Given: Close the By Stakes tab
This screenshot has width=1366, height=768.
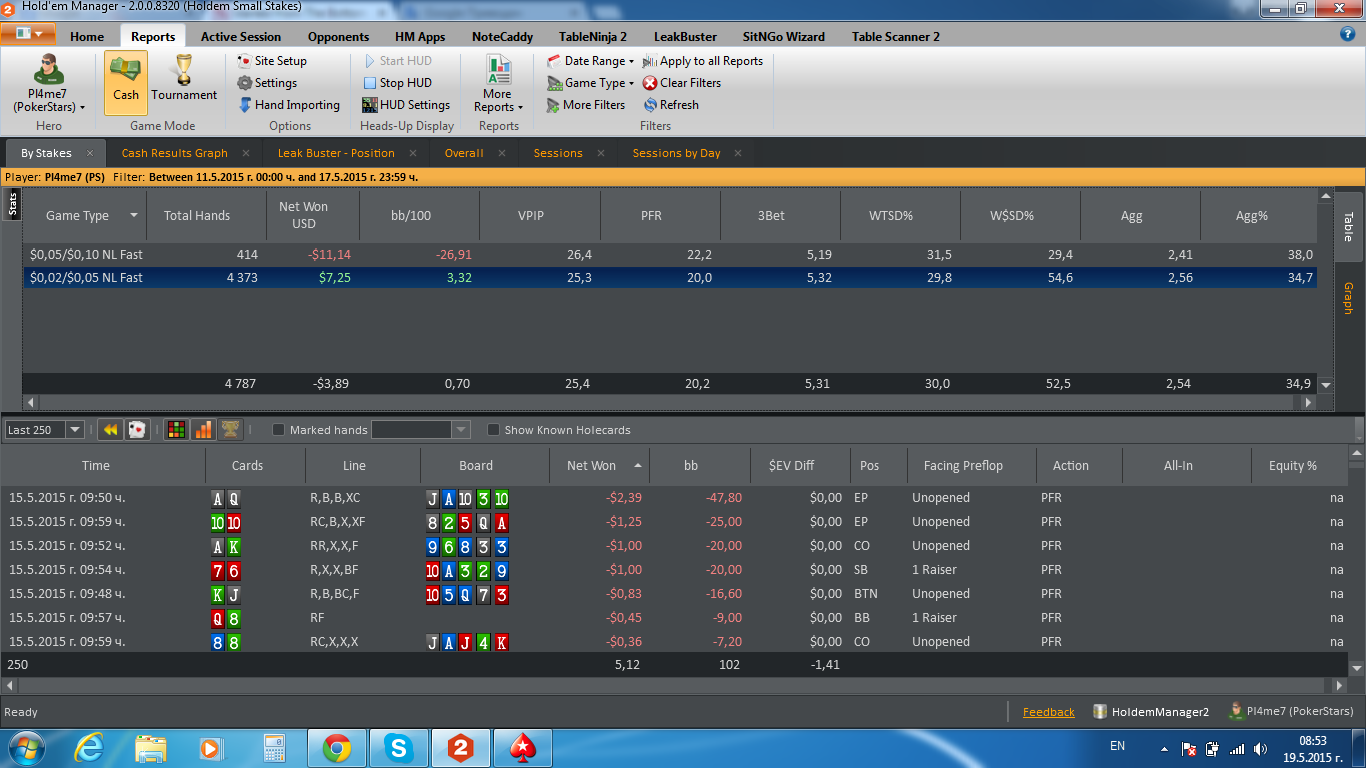Looking at the screenshot, I should coord(89,153).
